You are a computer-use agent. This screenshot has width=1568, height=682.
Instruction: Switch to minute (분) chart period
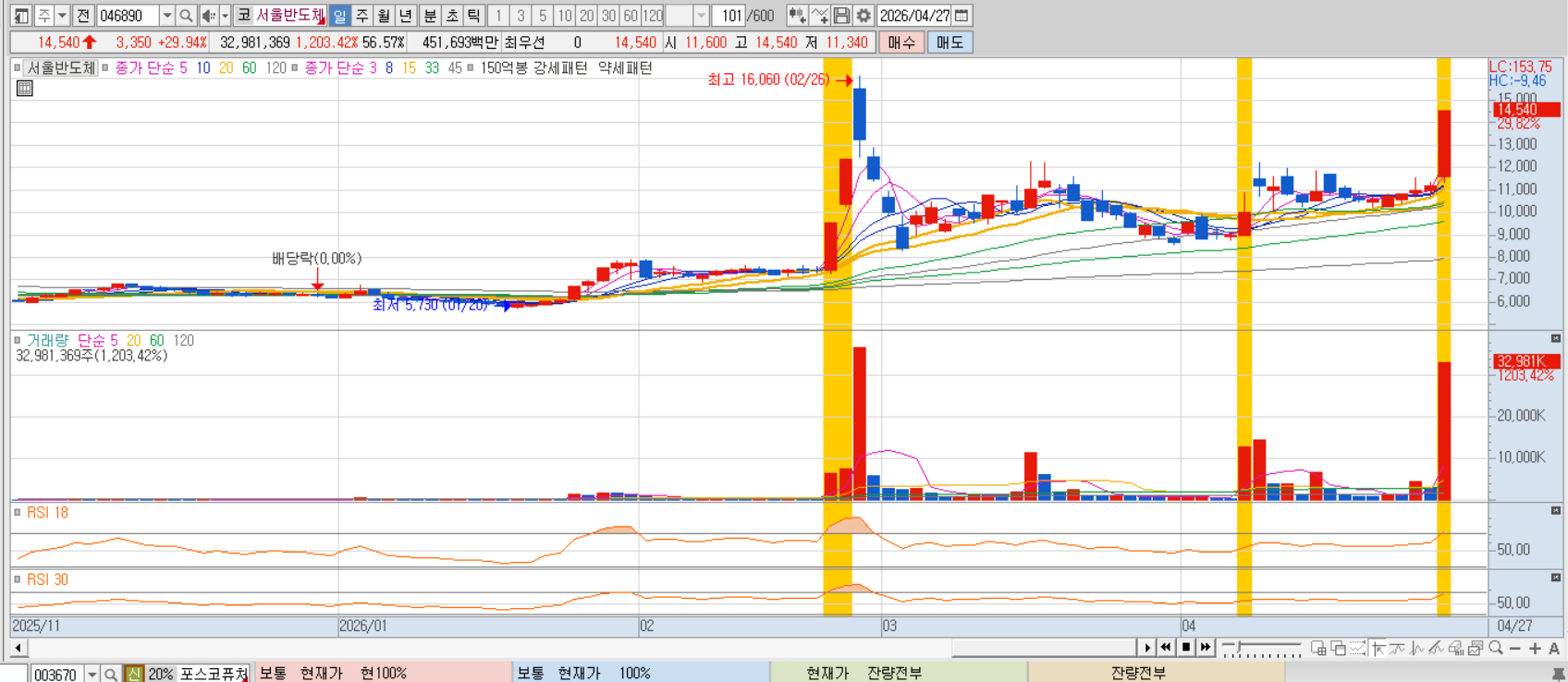[x=430, y=16]
